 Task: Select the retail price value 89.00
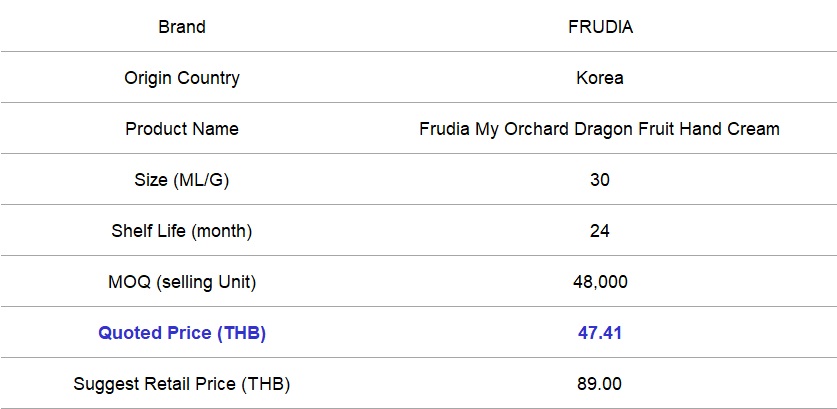tap(600, 384)
